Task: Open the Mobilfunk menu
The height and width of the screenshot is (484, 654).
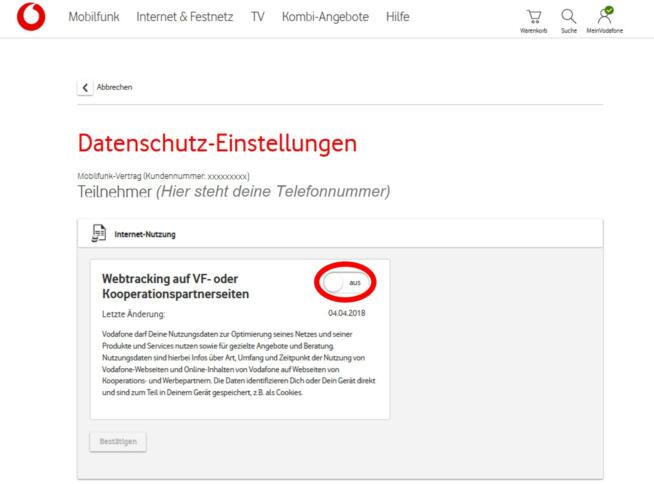Action: (94, 17)
